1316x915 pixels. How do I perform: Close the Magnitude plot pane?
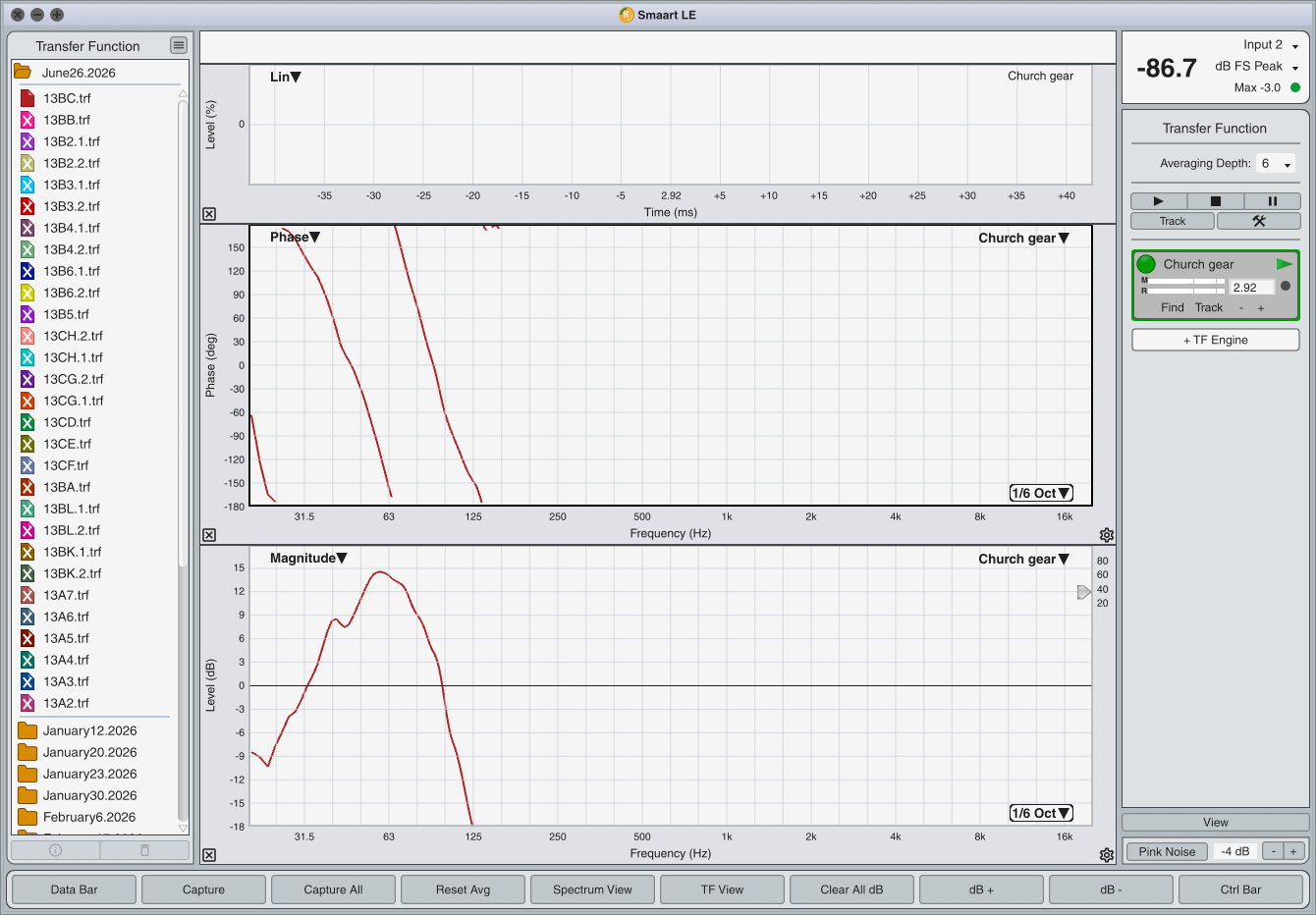coord(209,855)
